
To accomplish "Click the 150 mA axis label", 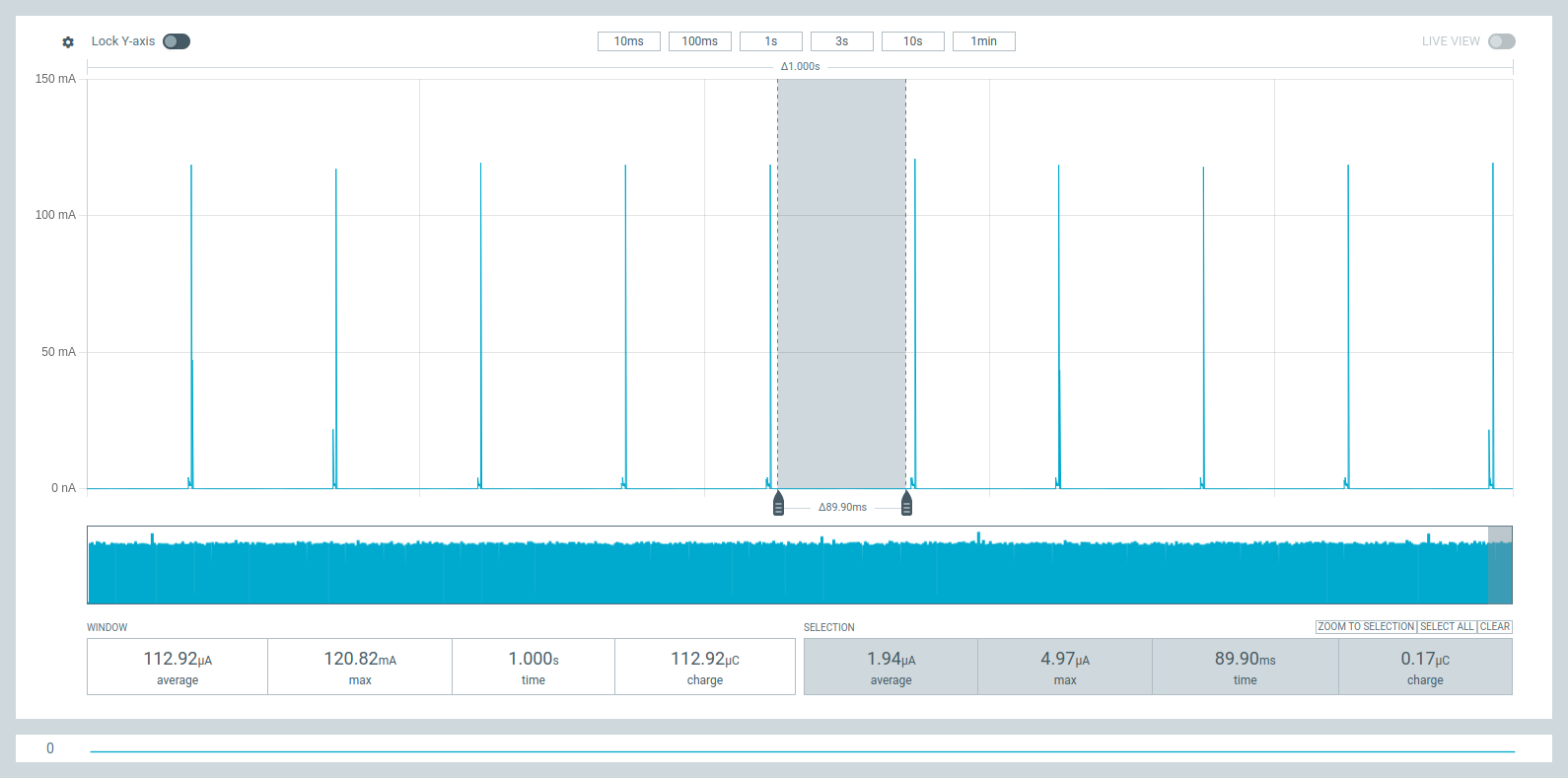I will click(x=55, y=79).
